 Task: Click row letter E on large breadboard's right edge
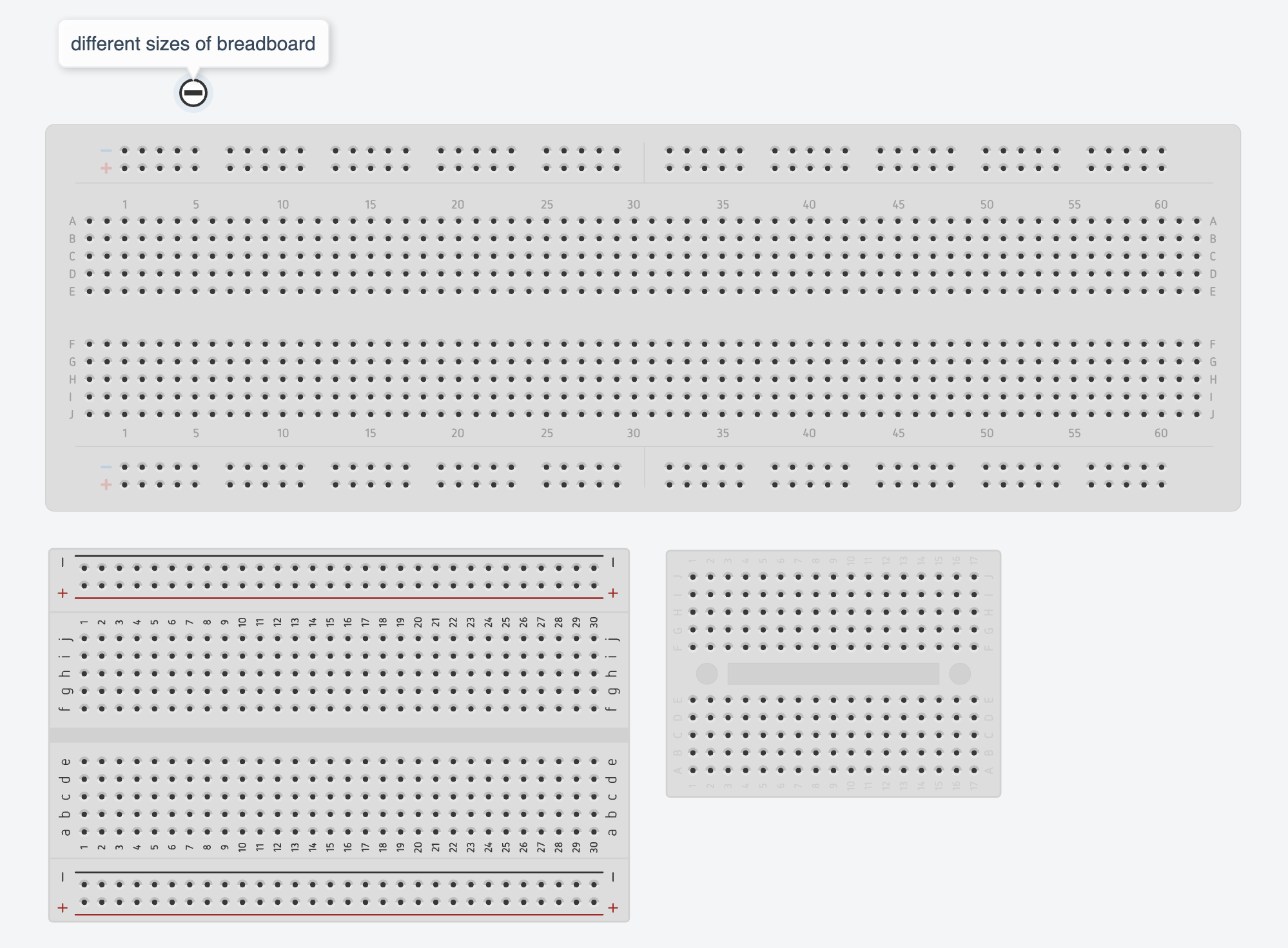pyautogui.click(x=1213, y=291)
